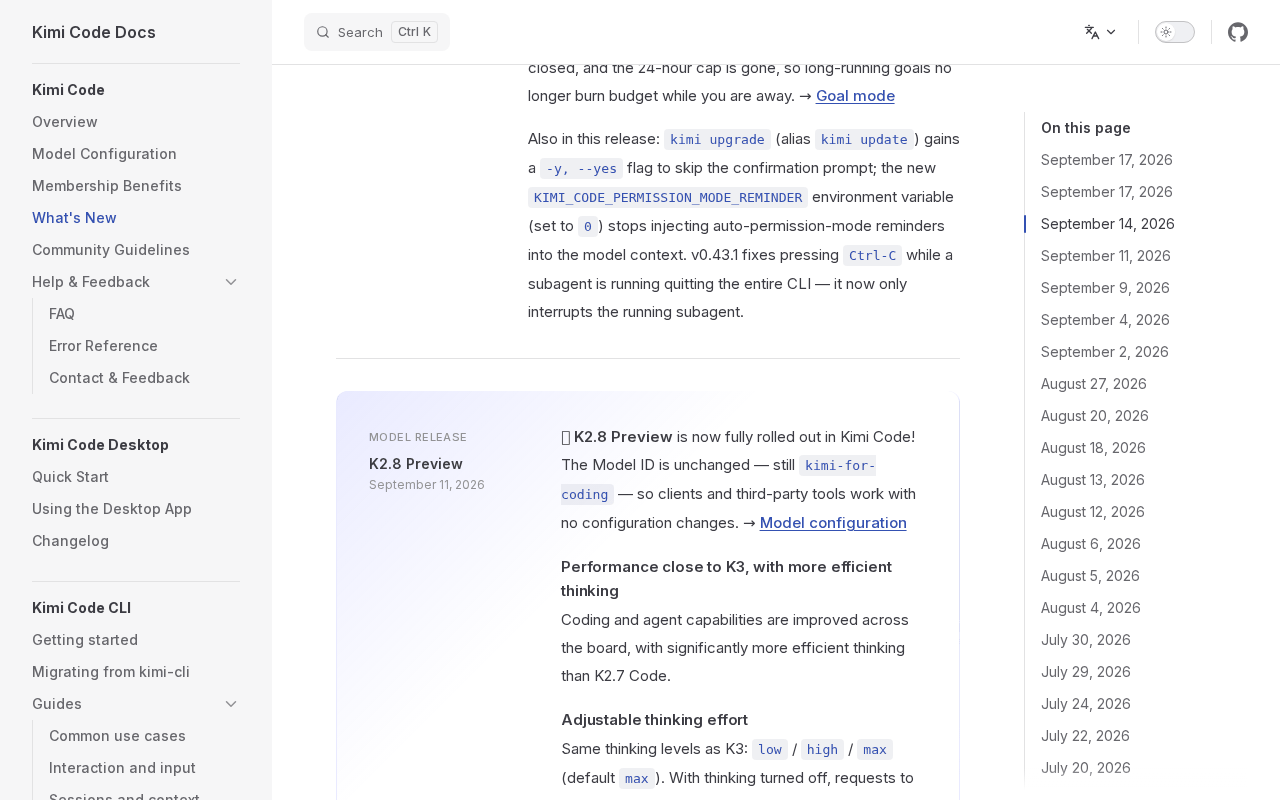The height and width of the screenshot is (800, 1280).
Task: Click the Guides sidebar label
Action: tap(57, 704)
